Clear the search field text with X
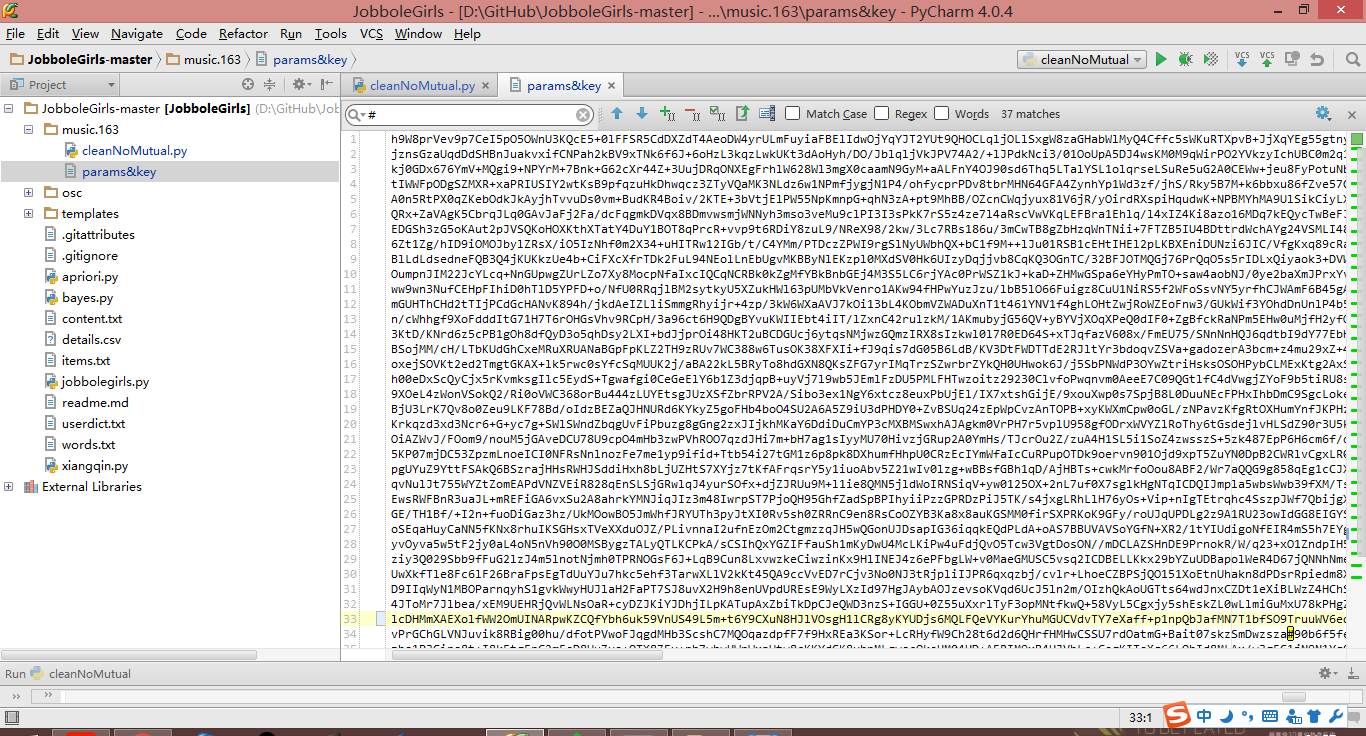1366x736 pixels. coord(584,115)
